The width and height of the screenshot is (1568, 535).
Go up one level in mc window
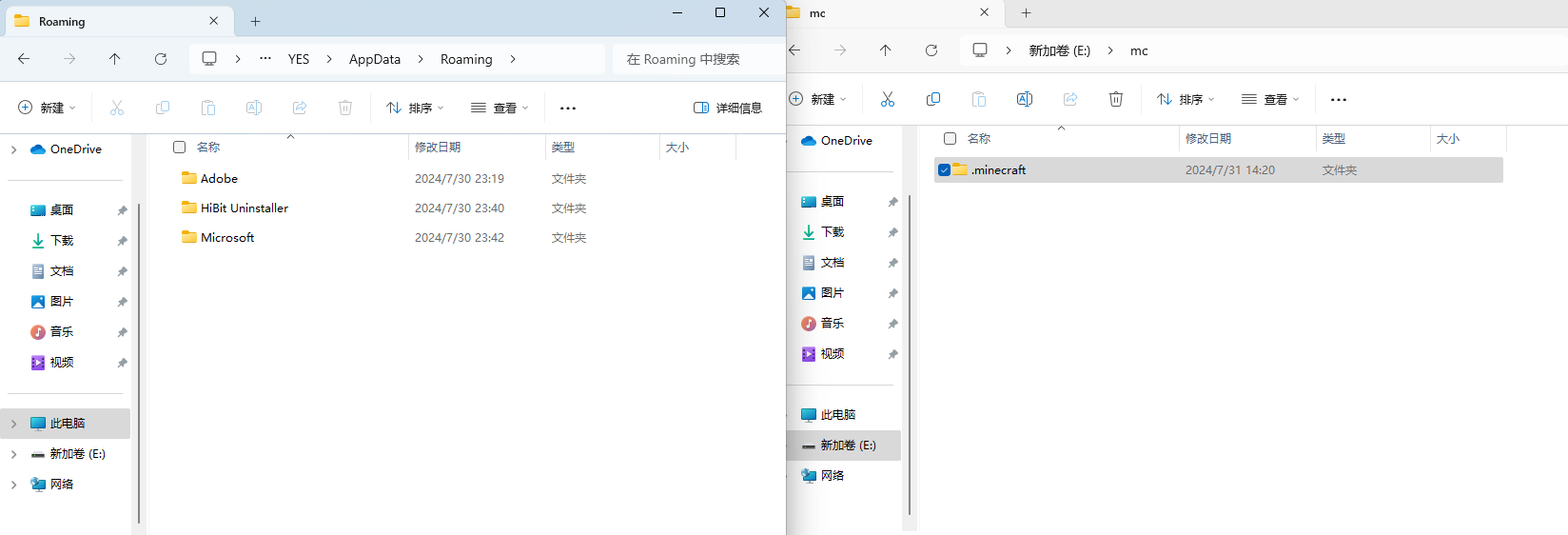click(886, 50)
